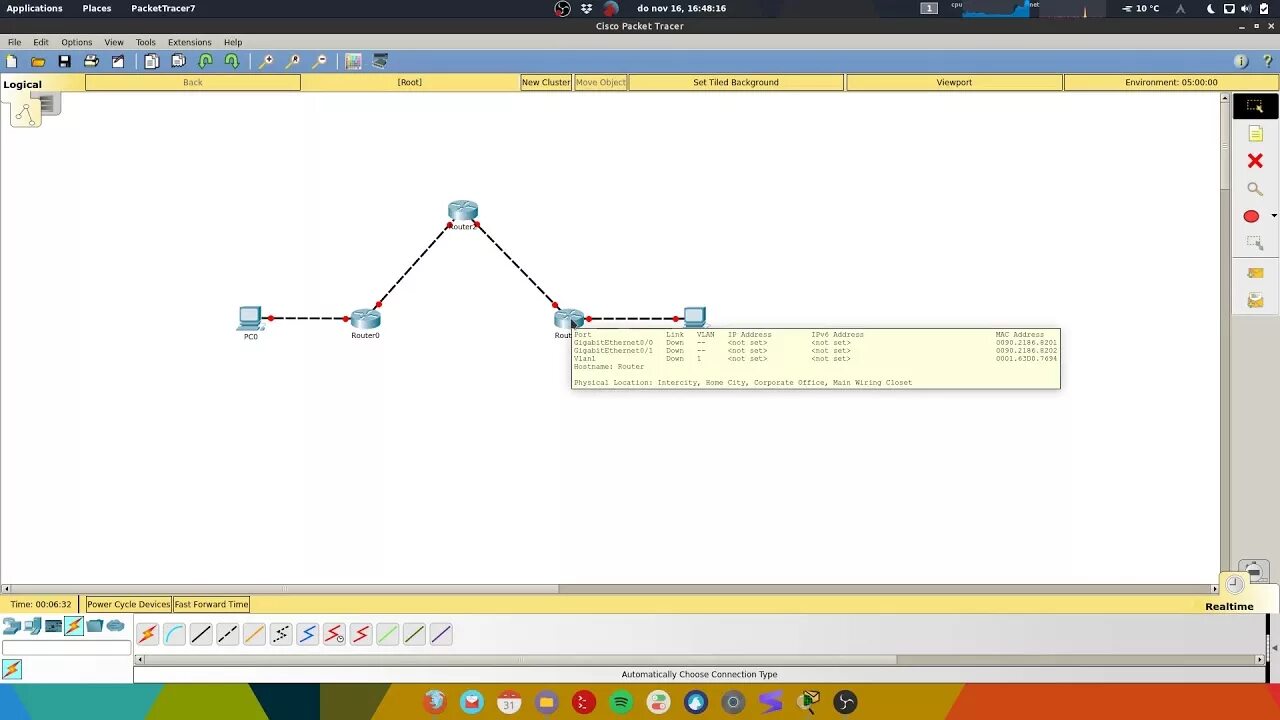The width and height of the screenshot is (1280, 720).
Task: Open the File menu
Action: tap(14, 42)
